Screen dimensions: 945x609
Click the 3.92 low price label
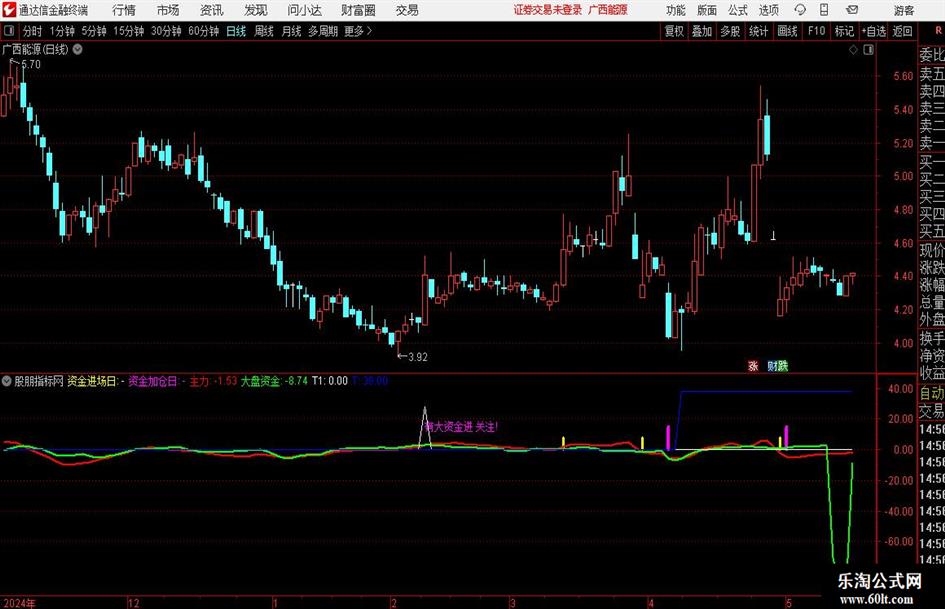[418, 357]
